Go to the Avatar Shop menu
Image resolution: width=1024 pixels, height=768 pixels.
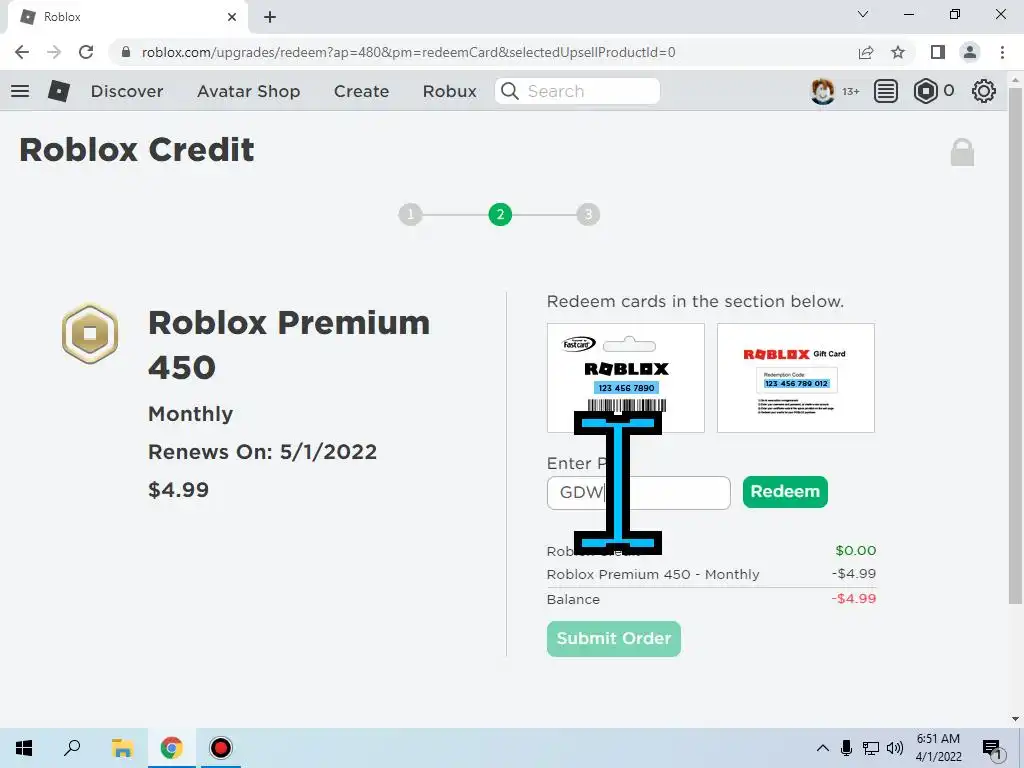coord(249,91)
